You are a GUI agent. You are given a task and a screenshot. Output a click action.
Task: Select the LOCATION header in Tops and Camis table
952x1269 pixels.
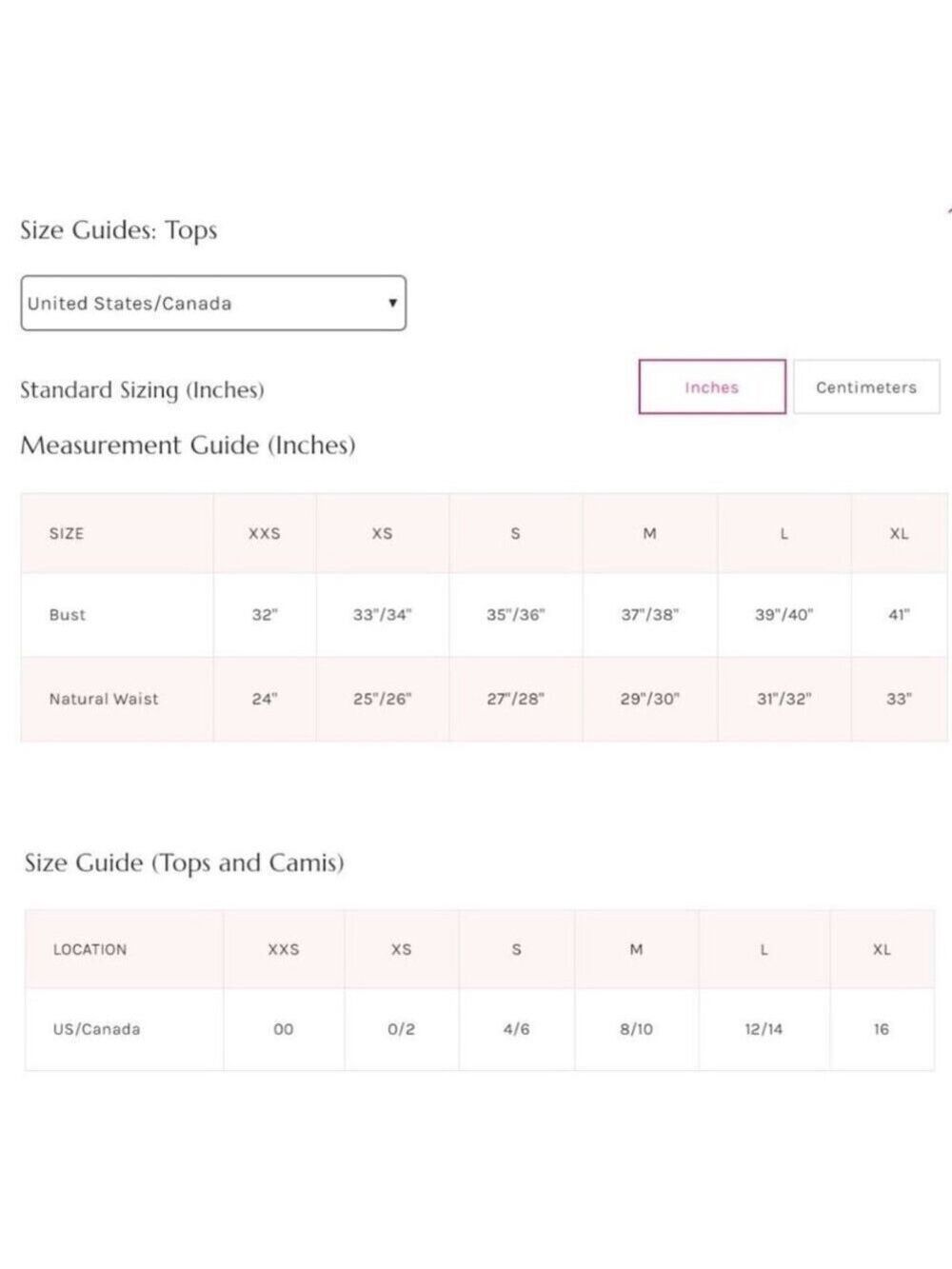tap(89, 949)
